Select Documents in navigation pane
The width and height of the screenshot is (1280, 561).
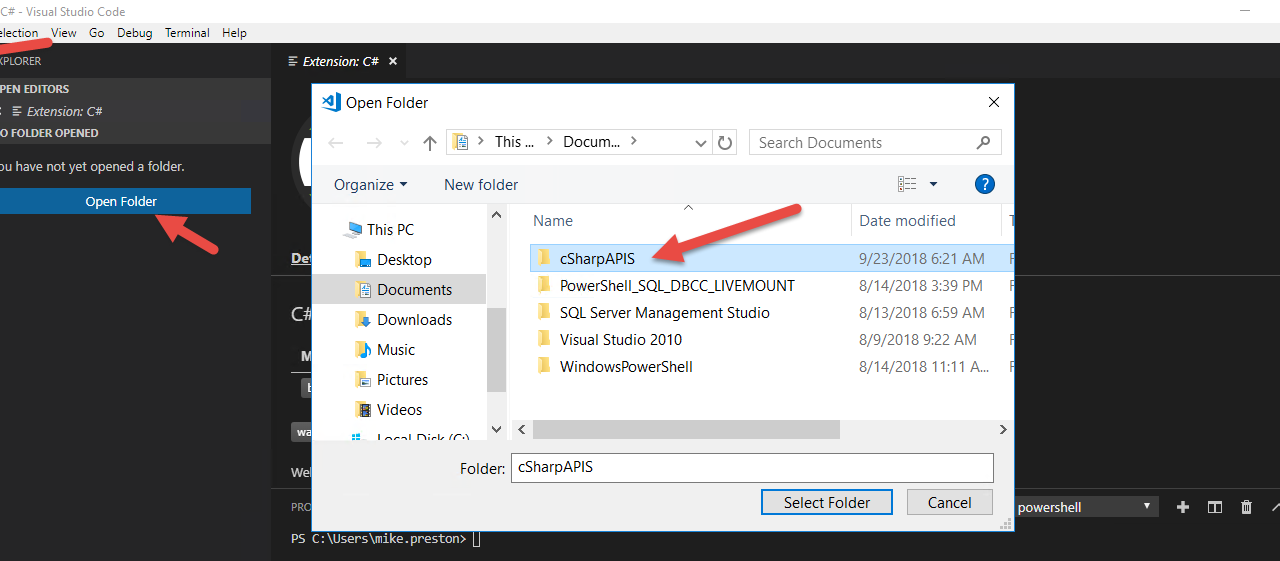pos(414,289)
